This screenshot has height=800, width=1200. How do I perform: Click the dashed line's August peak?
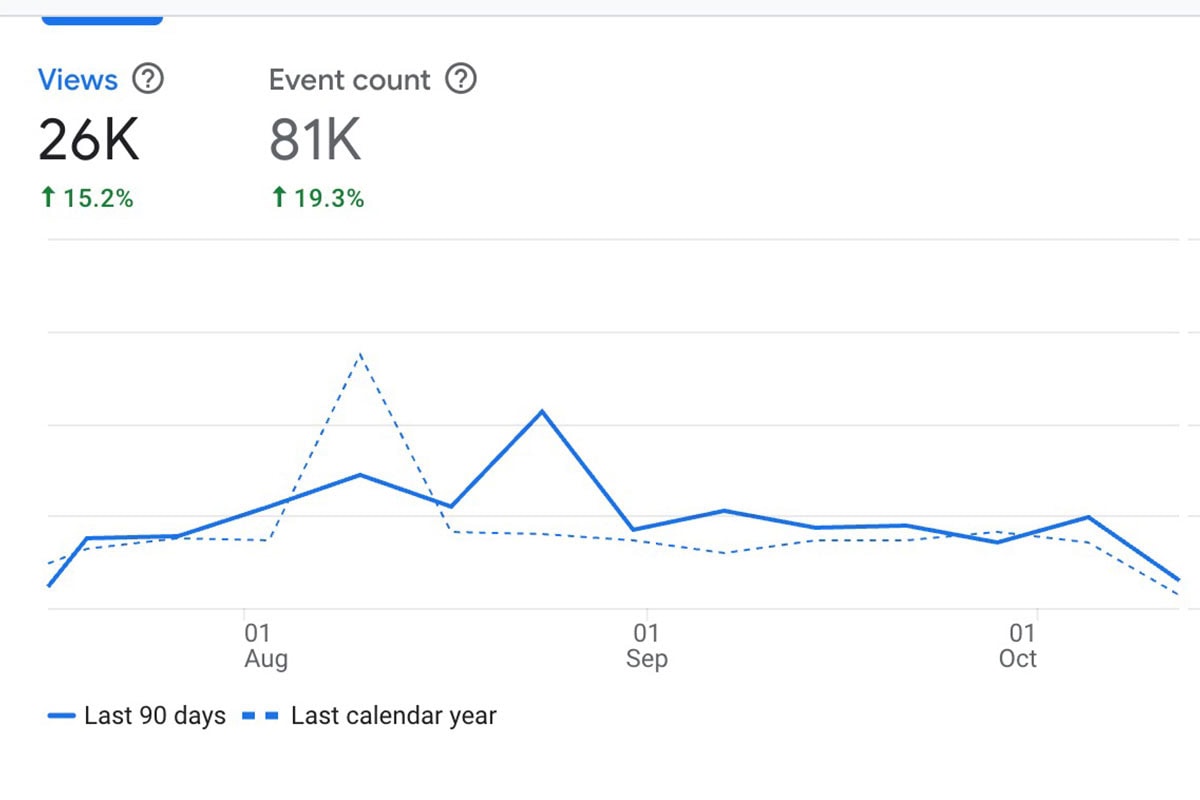[361, 352]
